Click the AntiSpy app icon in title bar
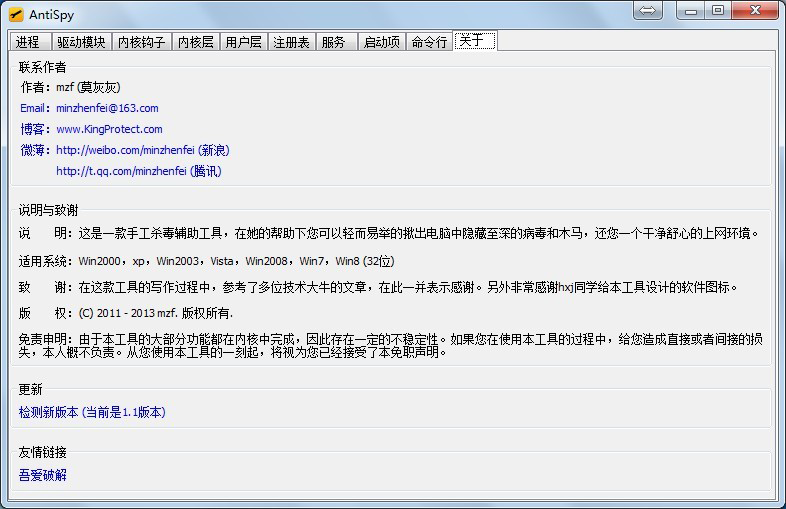The height and width of the screenshot is (509, 786). coord(16,15)
